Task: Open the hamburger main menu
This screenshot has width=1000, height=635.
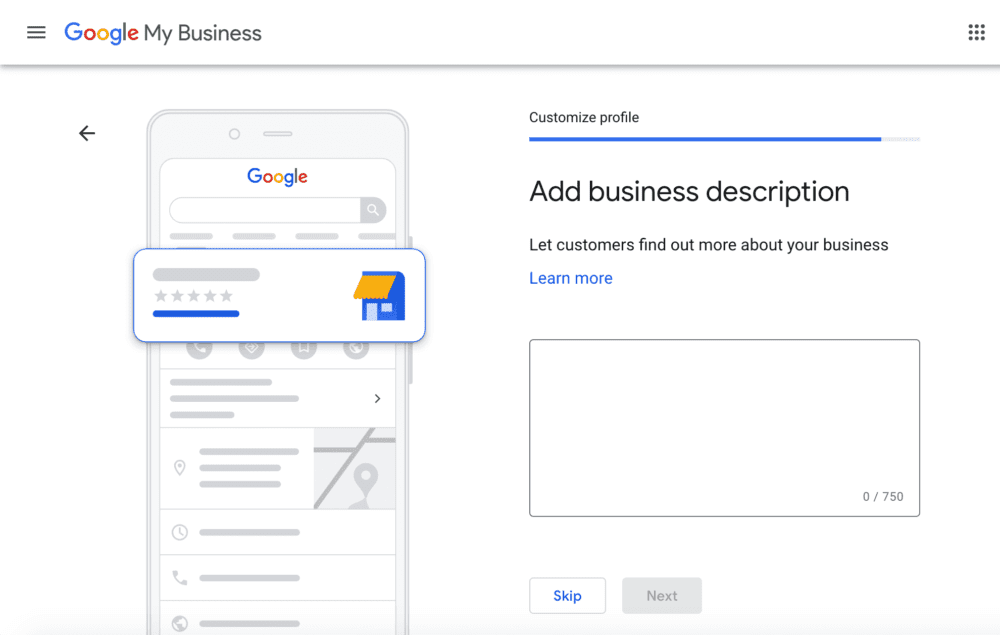Action: tap(36, 32)
